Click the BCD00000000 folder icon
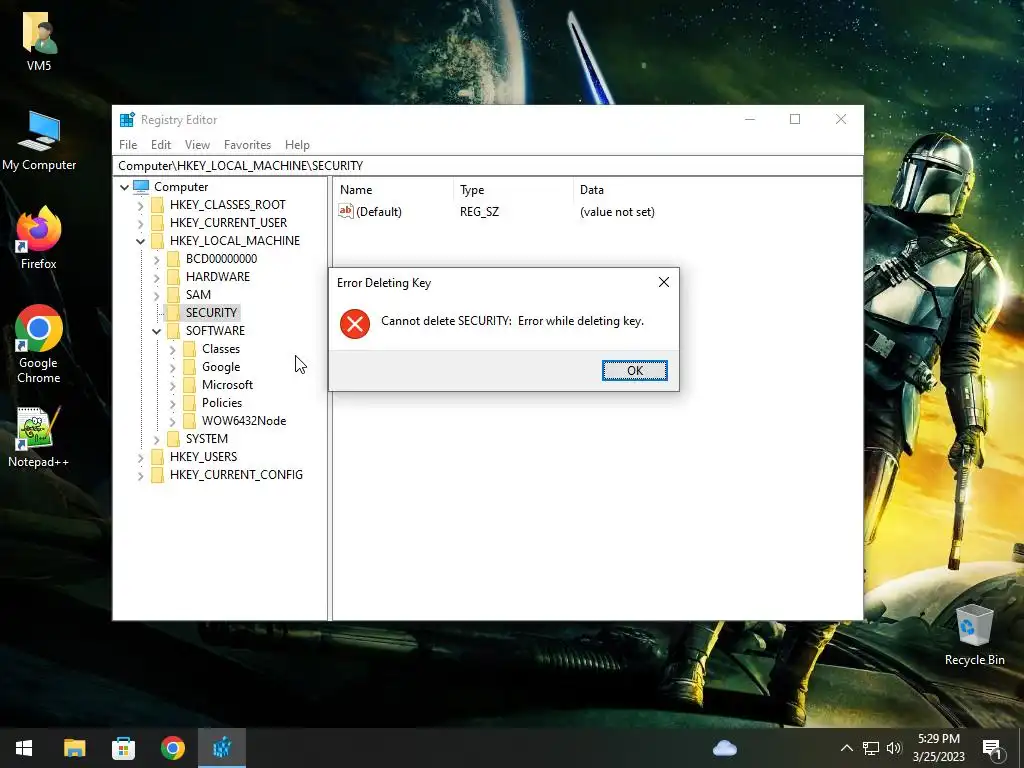The image size is (1024, 768). pos(173,259)
